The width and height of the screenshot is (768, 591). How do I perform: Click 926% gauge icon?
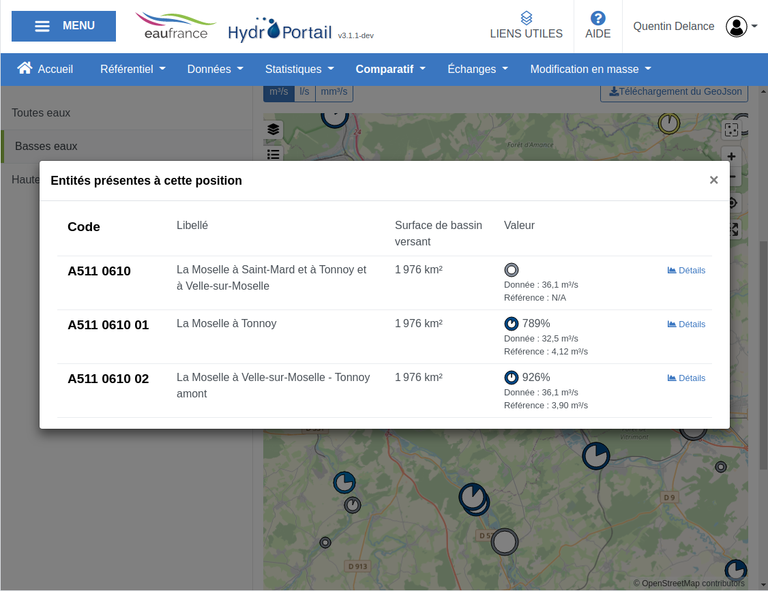click(511, 378)
